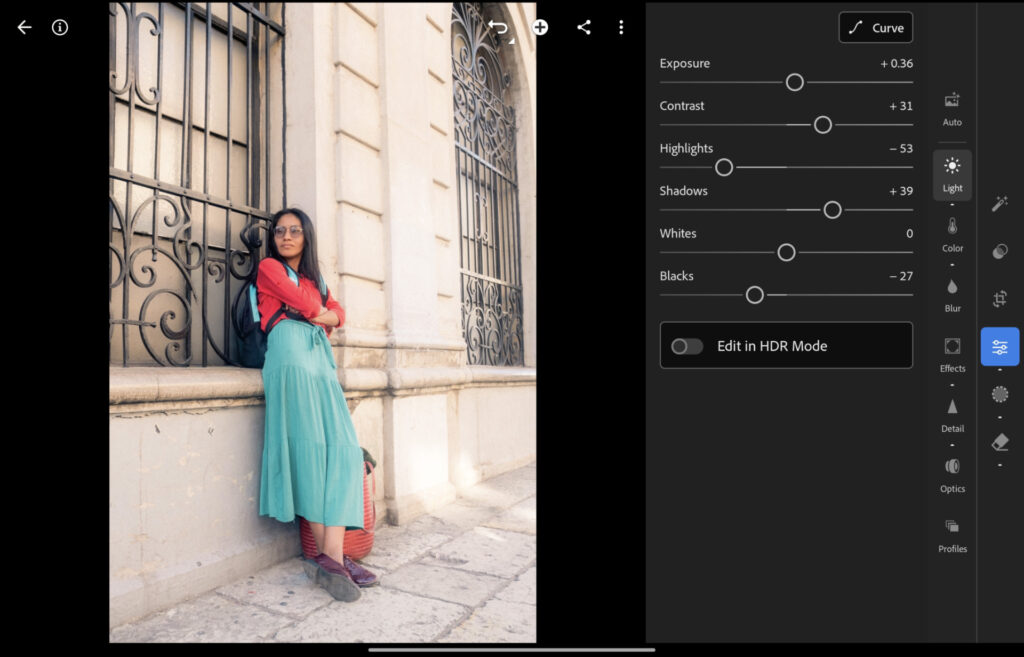This screenshot has height=657, width=1024.
Task: Click the photo info icon
Action: [x=59, y=27]
